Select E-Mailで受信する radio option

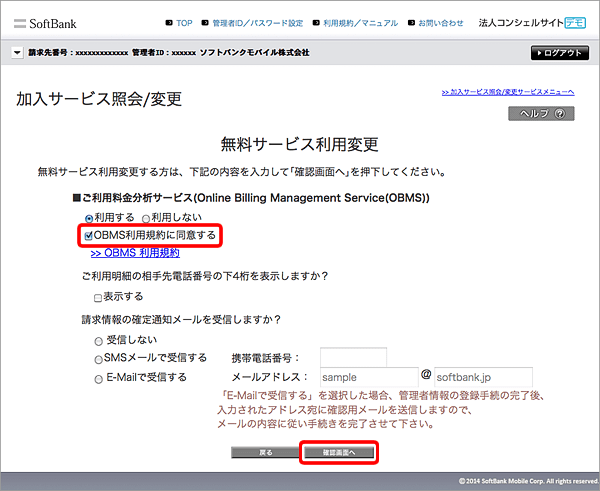pyautogui.click(x=97, y=377)
